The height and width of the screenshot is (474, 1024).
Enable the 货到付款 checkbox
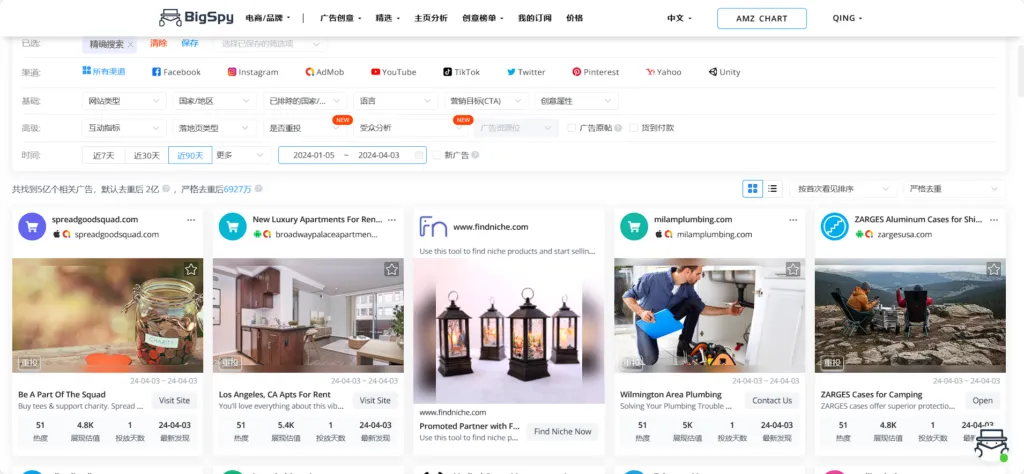pyautogui.click(x=633, y=128)
